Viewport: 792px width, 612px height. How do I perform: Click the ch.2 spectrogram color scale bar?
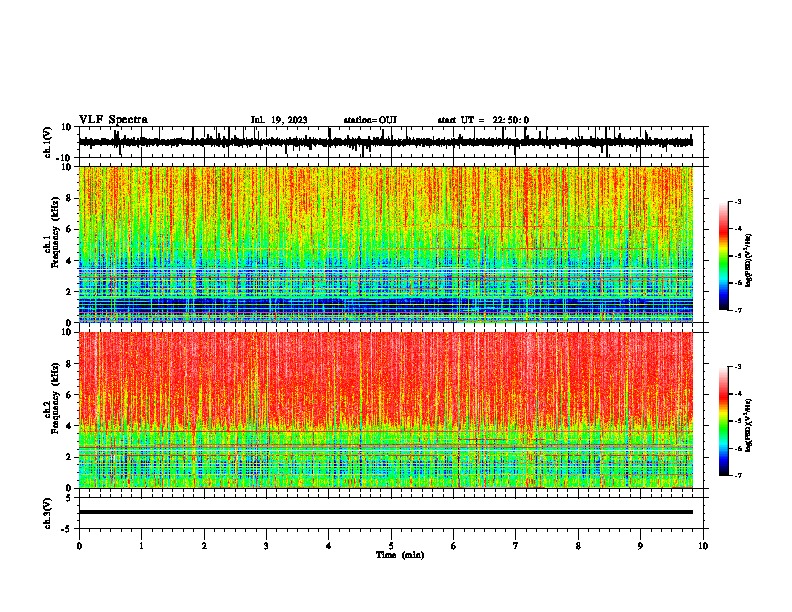point(723,421)
